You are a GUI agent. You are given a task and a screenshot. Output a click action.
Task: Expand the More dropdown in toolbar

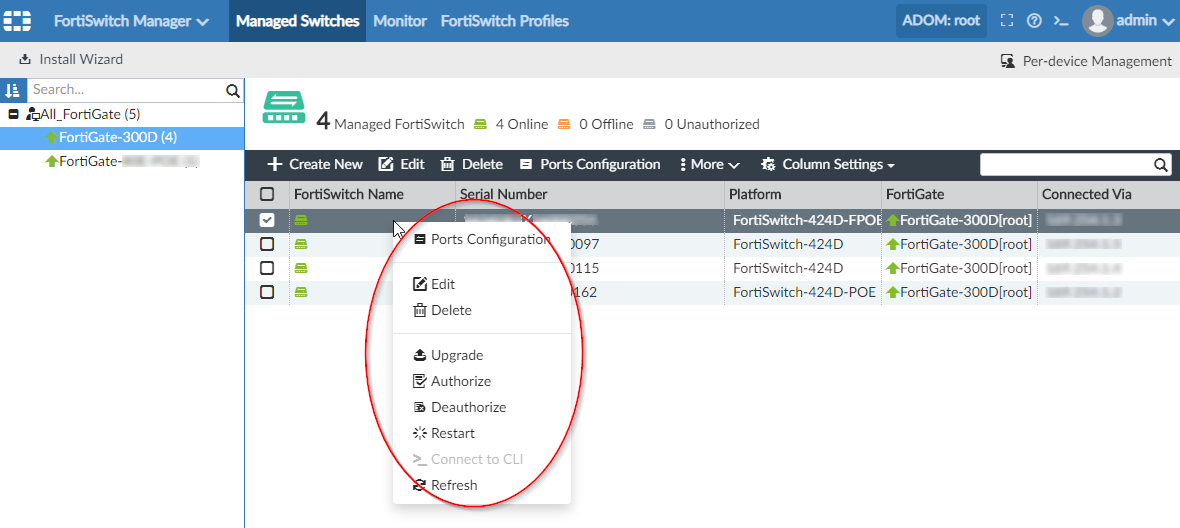tap(710, 165)
